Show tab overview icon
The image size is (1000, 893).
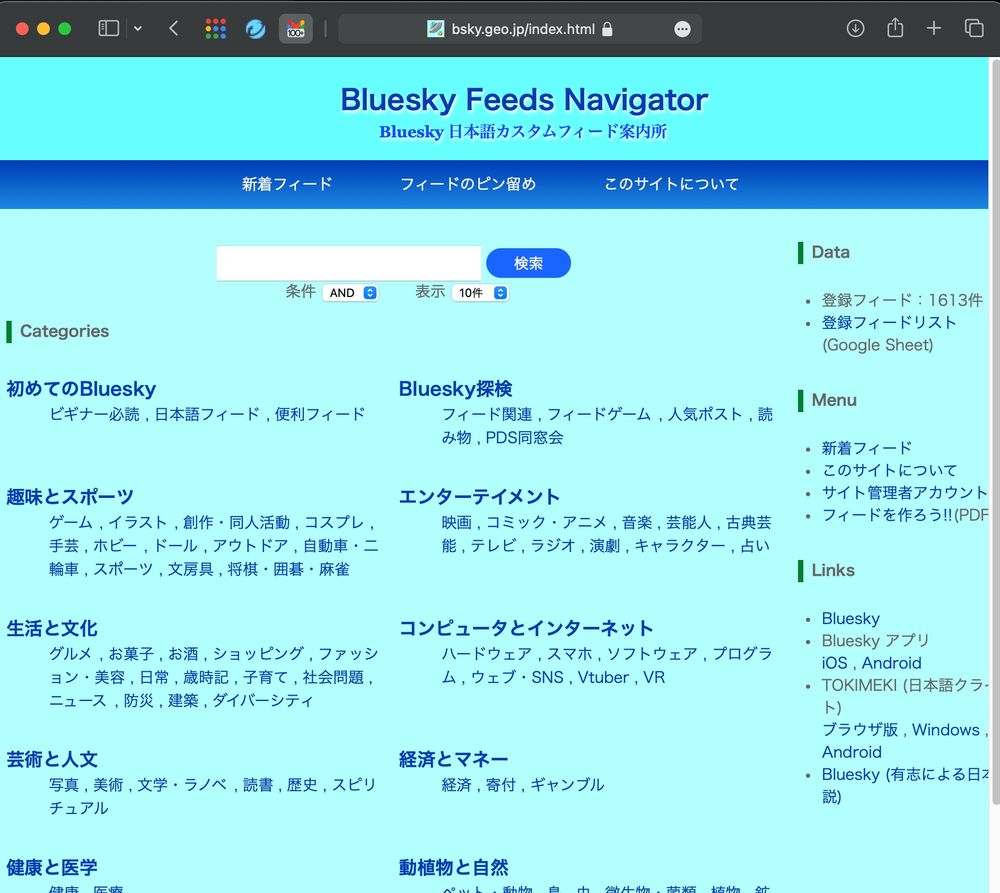coord(974,29)
